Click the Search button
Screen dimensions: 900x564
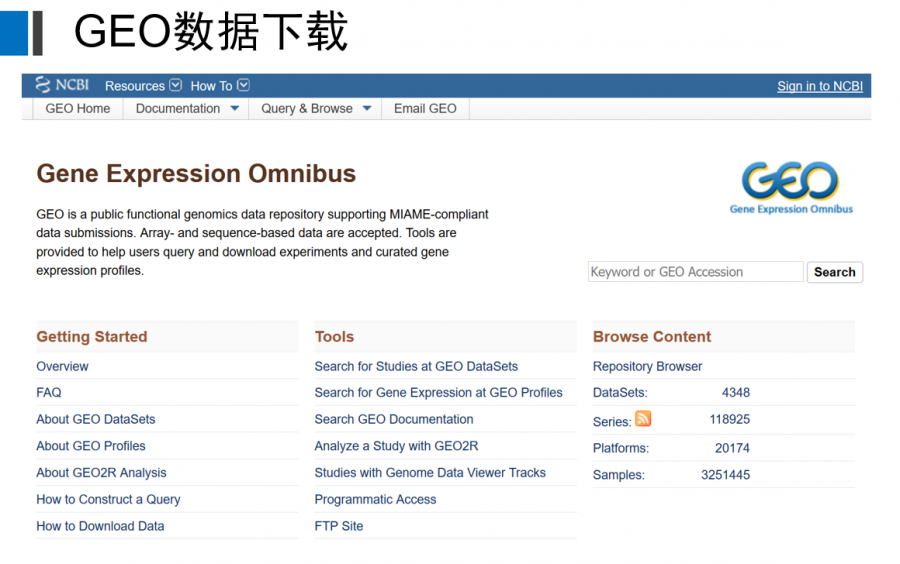point(834,272)
